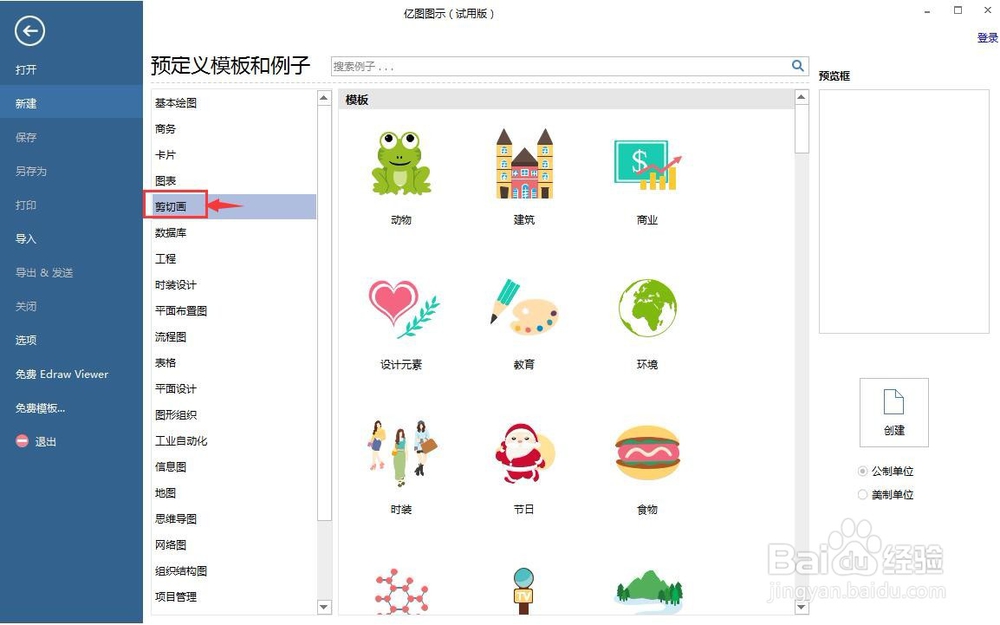
Task: Click 免费 Edraw Viewer link
Action: click(x=62, y=374)
